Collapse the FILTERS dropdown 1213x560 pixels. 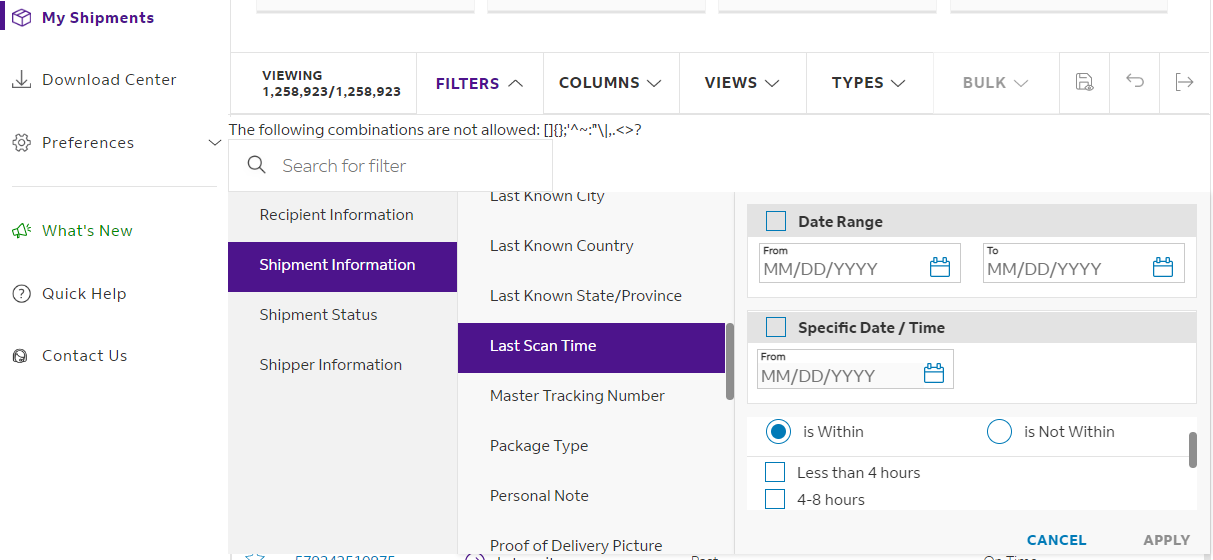coord(480,83)
